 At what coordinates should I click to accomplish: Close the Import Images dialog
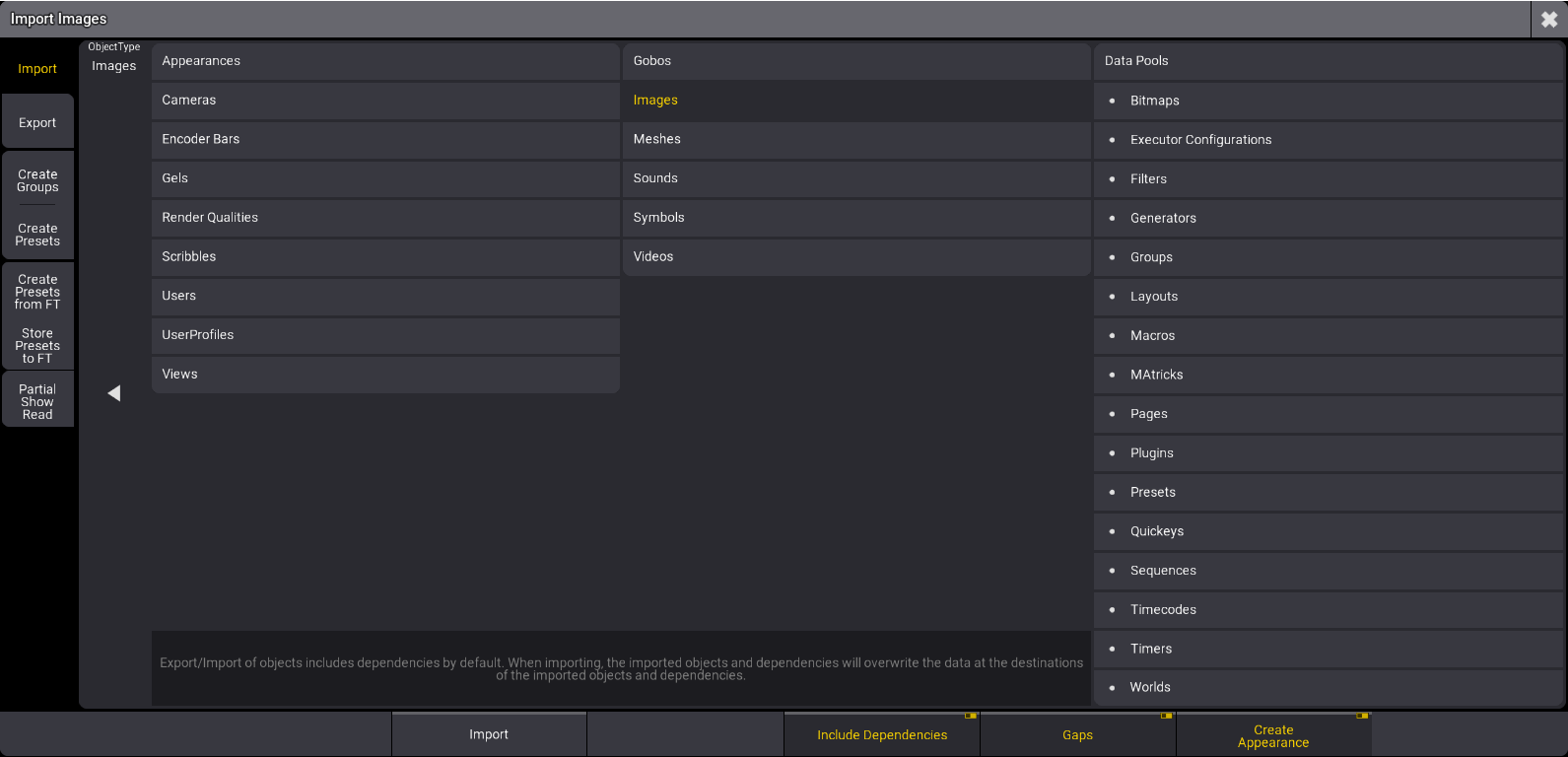[x=1548, y=20]
